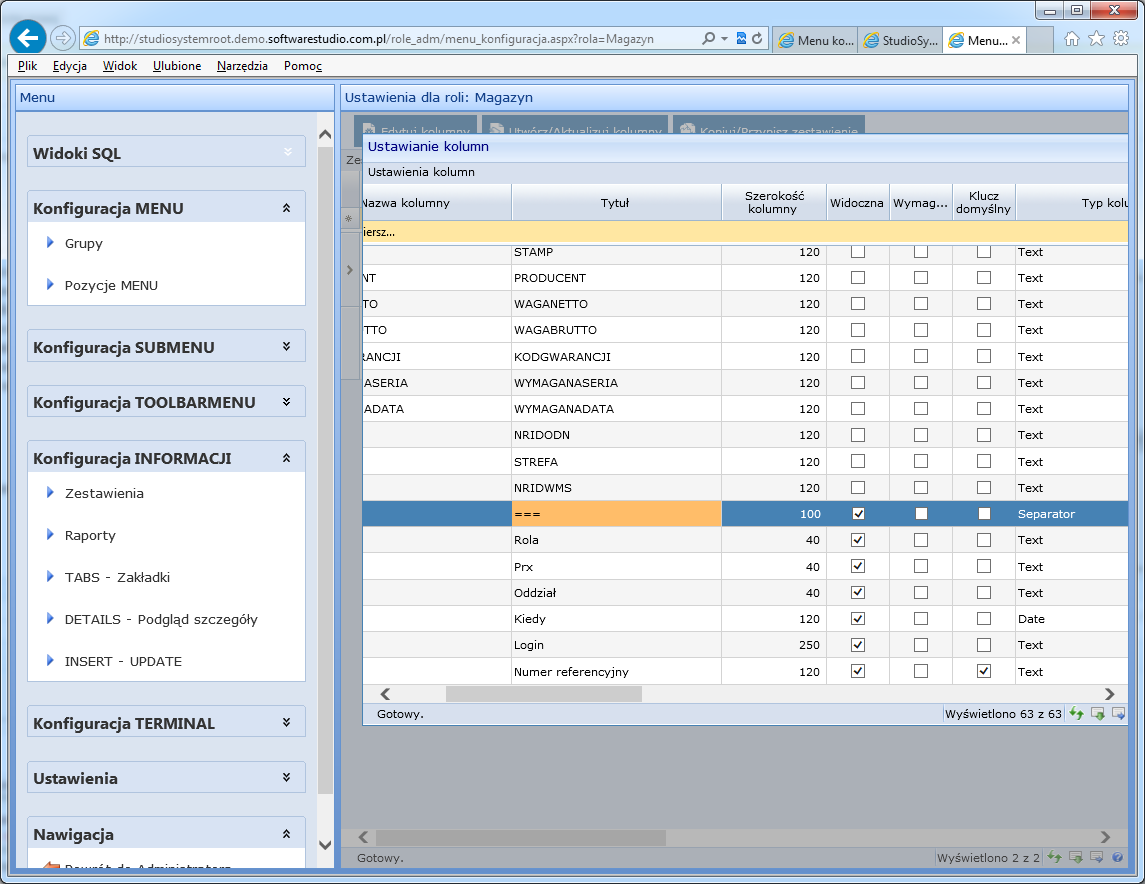The height and width of the screenshot is (884, 1145).
Task: Click the blue arrow icon beside Raporty
Action: 50,534
